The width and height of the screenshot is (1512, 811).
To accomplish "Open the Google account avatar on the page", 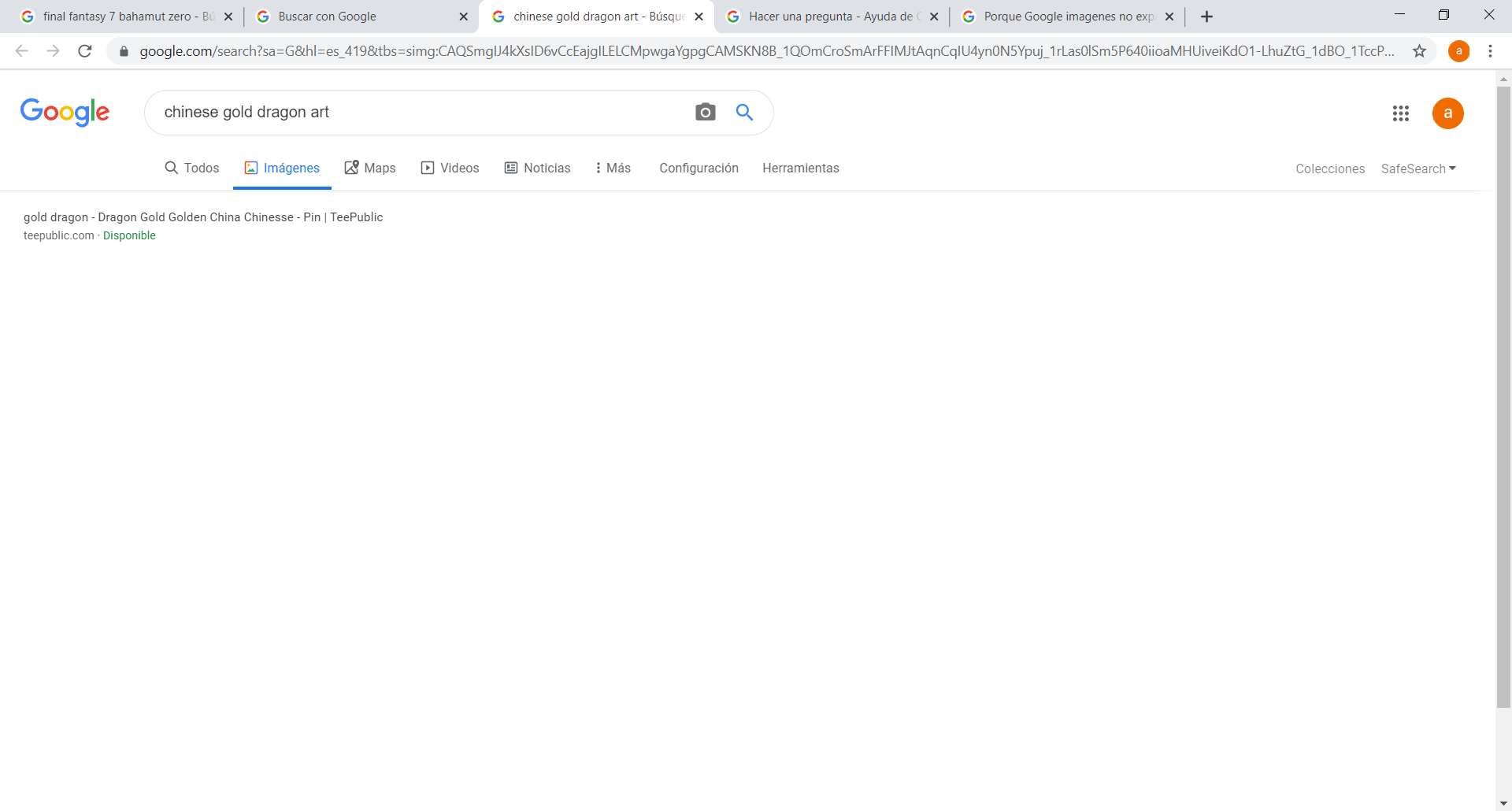I will point(1447,113).
